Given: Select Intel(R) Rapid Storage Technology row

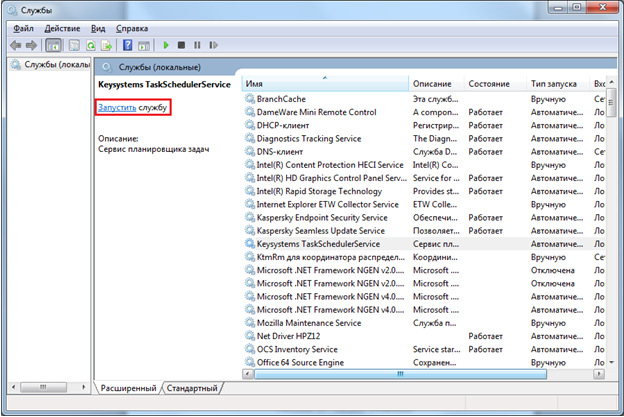Looking at the screenshot, I should click(x=425, y=191).
